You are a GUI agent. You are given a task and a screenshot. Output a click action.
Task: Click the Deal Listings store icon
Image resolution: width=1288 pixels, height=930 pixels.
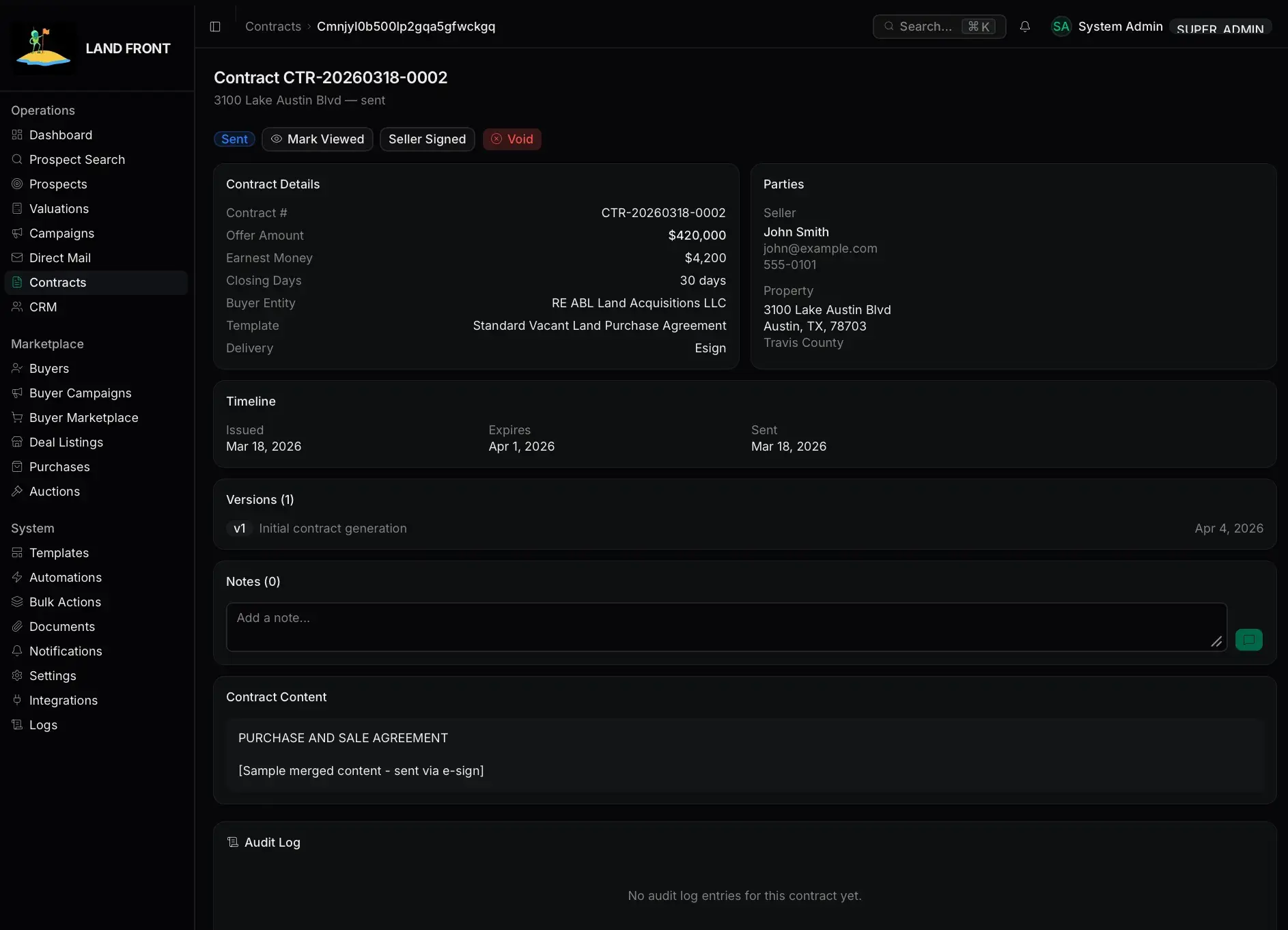17,442
